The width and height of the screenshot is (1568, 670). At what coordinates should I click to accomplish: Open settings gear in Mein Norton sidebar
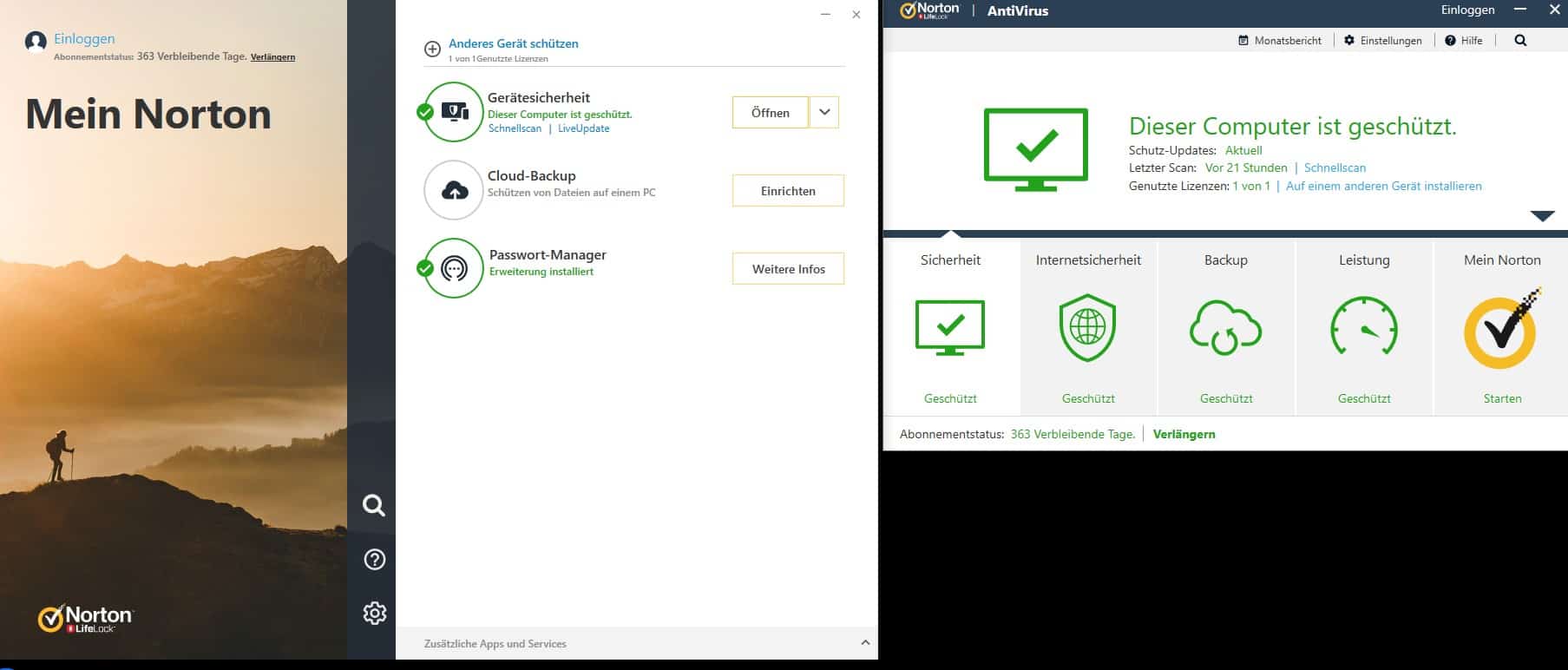tap(374, 614)
